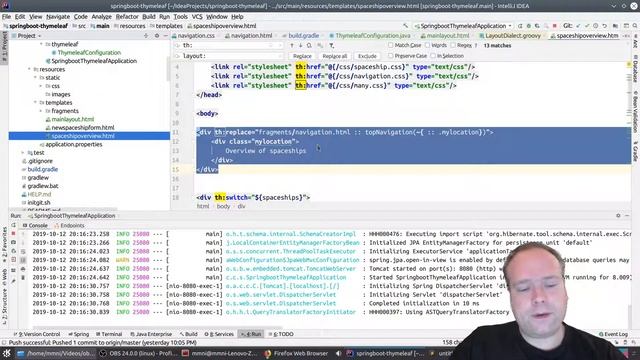Enable the Regex checkbox
The width and height of the screenshot is (640, 360).
[453, 45]
